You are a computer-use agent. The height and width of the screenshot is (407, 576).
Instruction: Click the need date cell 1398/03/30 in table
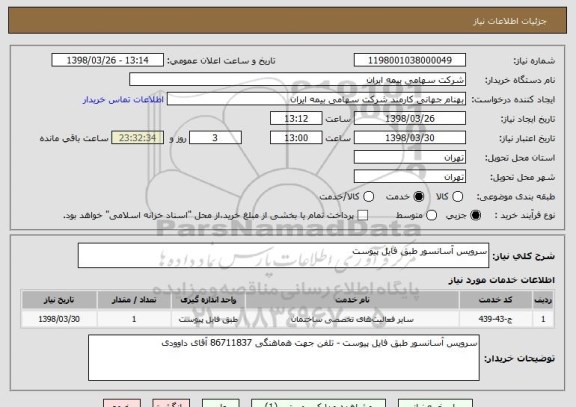tap(59, 319)
